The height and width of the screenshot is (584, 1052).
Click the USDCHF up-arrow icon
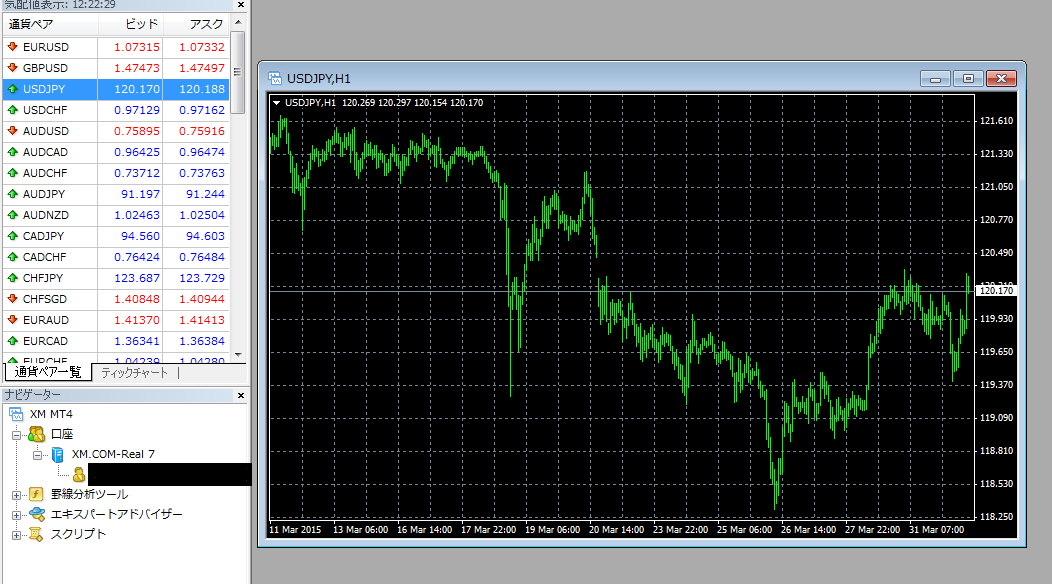click(x=12, y=109)
